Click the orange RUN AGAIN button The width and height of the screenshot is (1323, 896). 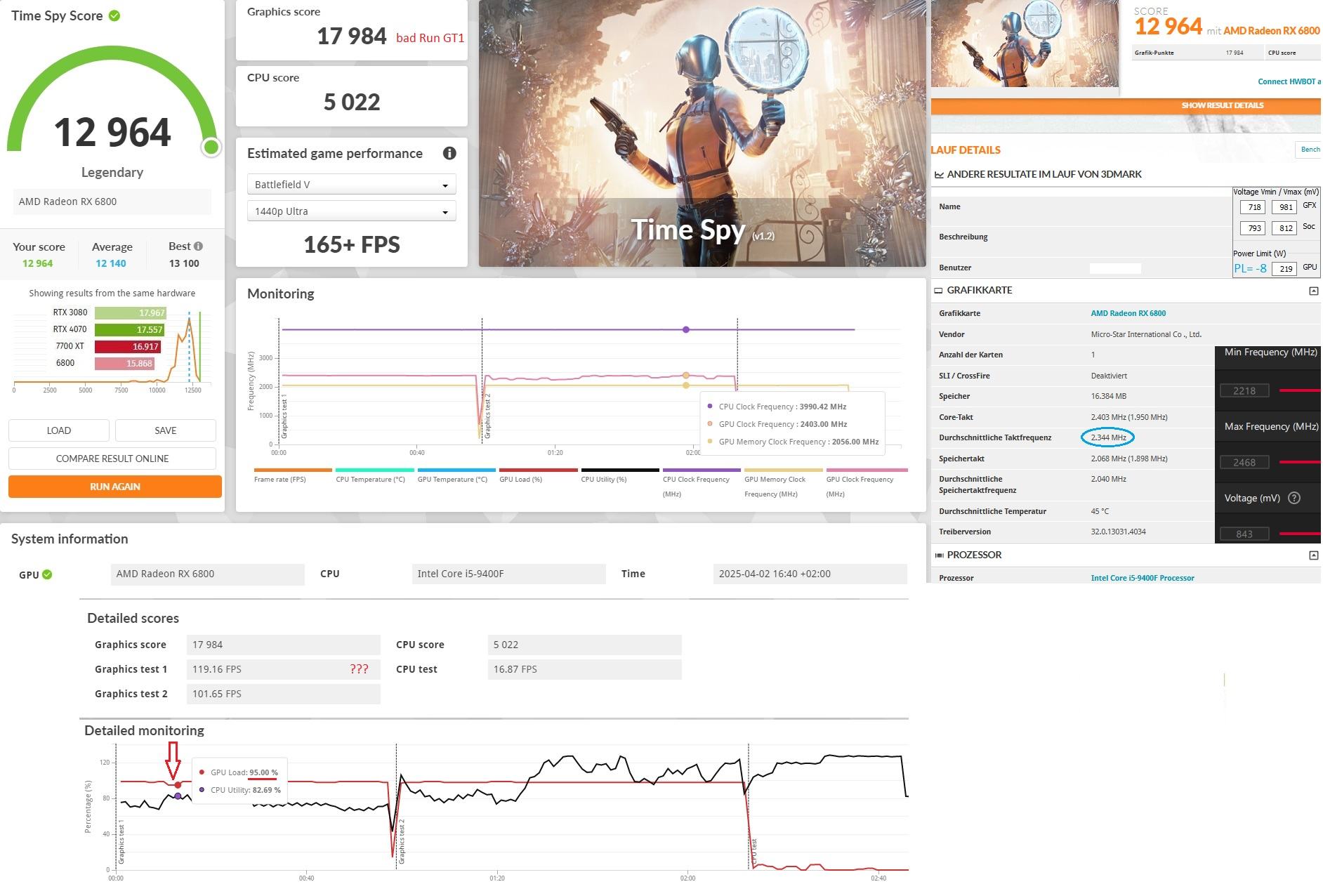tap(115, 487)
